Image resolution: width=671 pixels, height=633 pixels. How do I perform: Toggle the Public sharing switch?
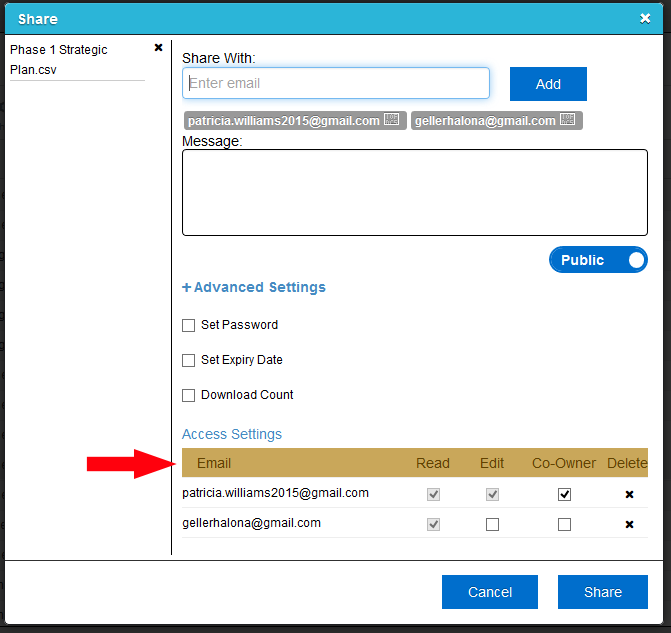coord(598,260)
